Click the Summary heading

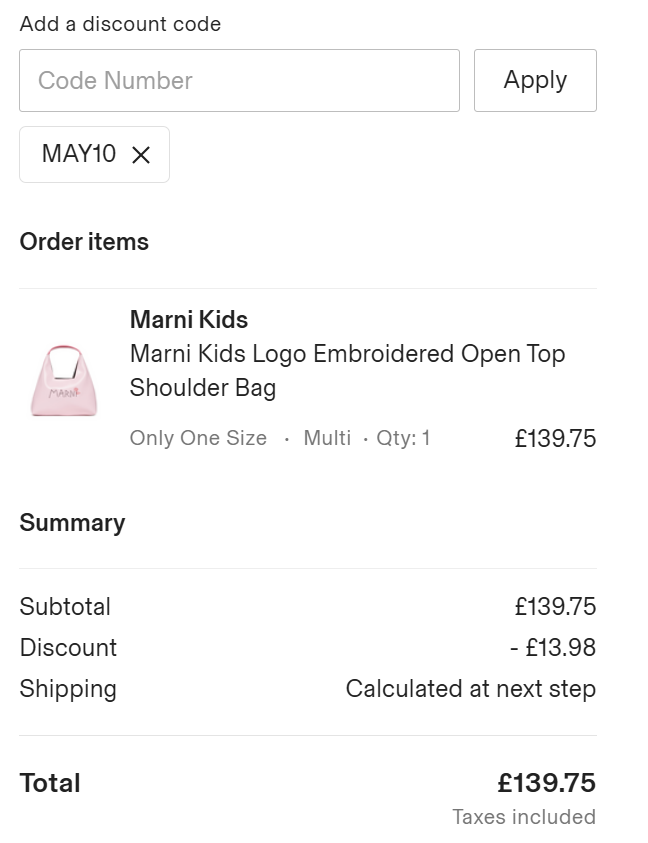(x=72, y=523)
